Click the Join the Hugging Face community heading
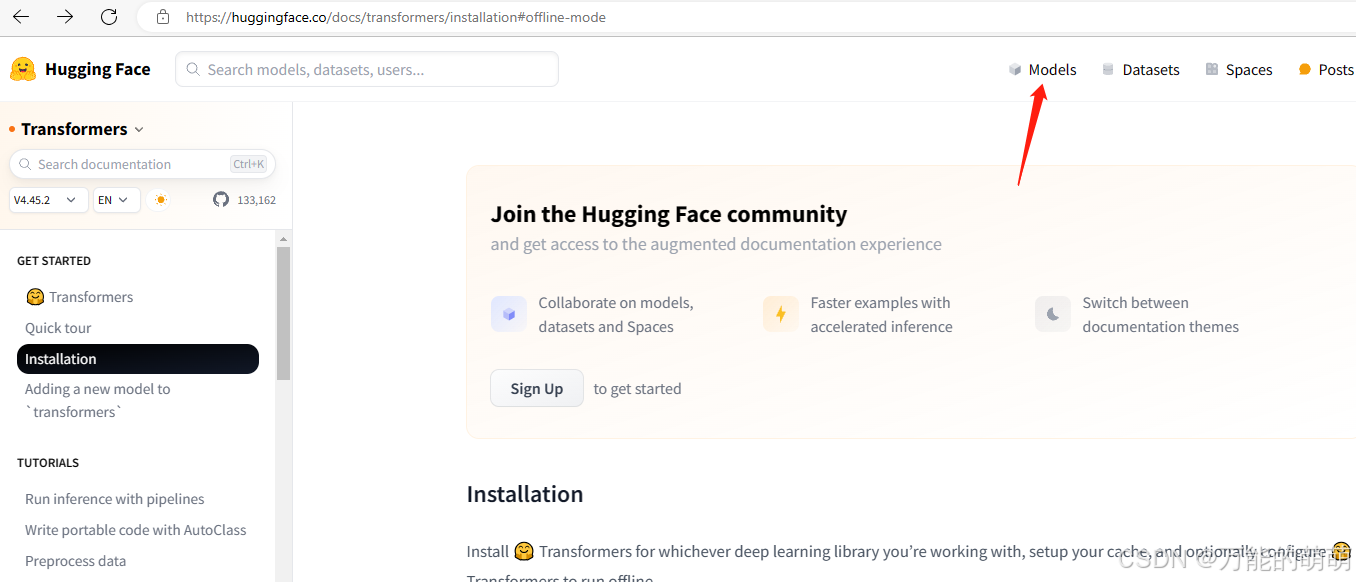The height and width of the screenshot is (582, 1356). coord(669,214)
